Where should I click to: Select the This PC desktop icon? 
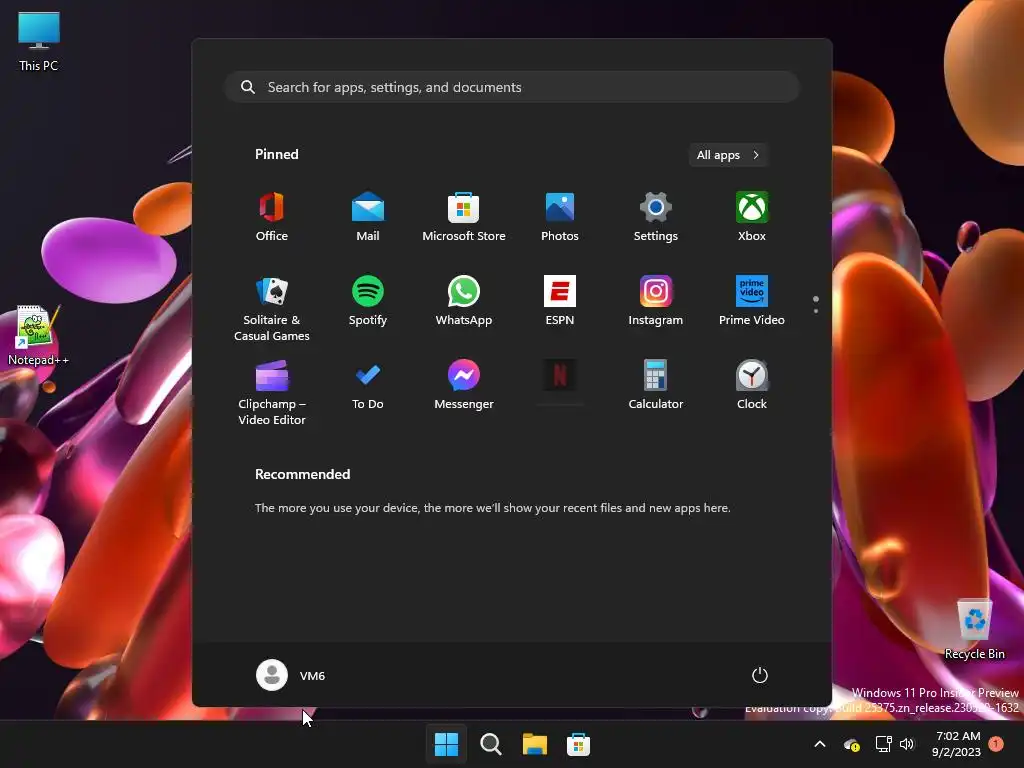pyautogui.click(x=39, y=41)
